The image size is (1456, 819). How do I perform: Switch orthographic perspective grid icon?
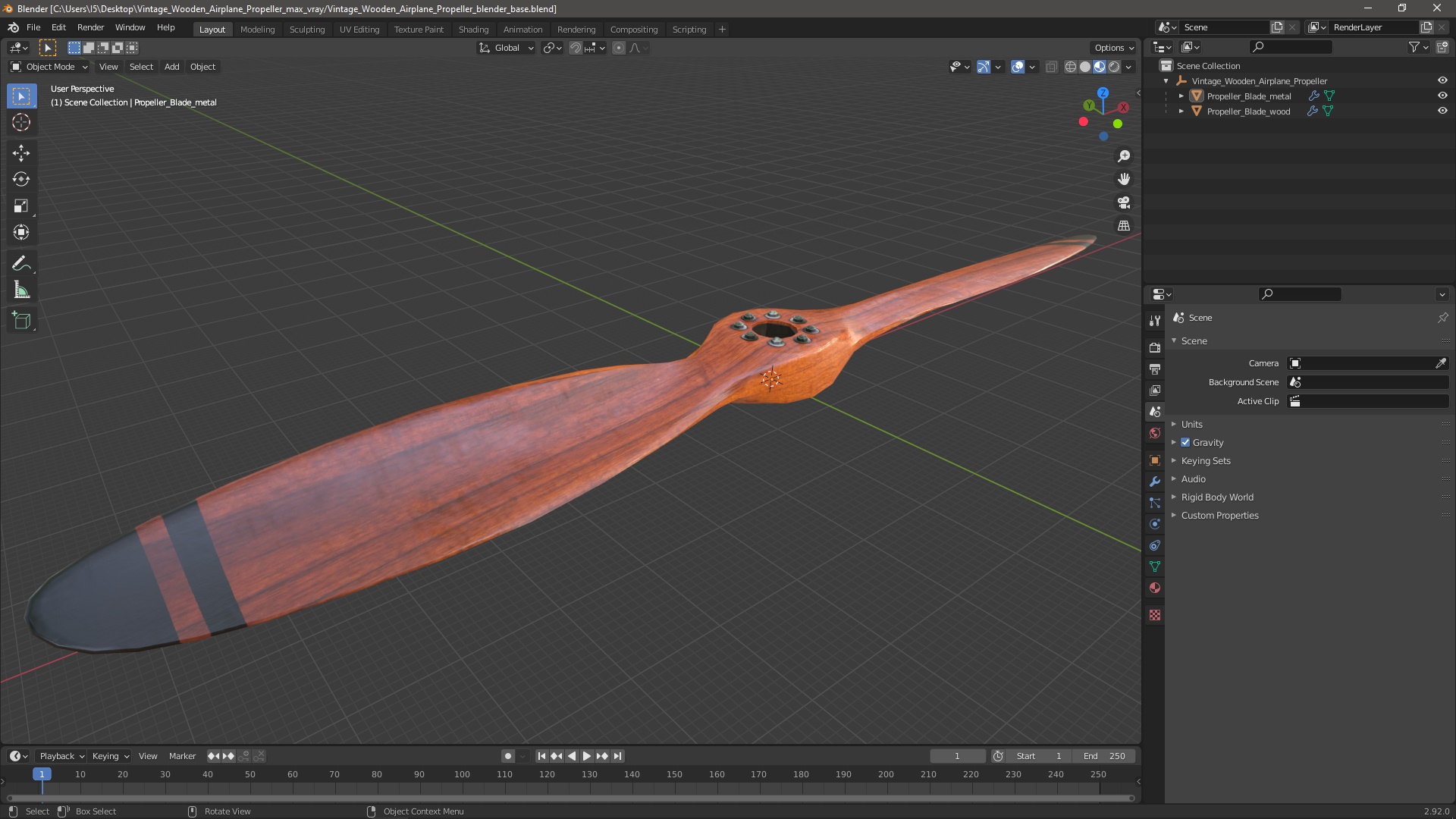click(x=1124, y=226)
